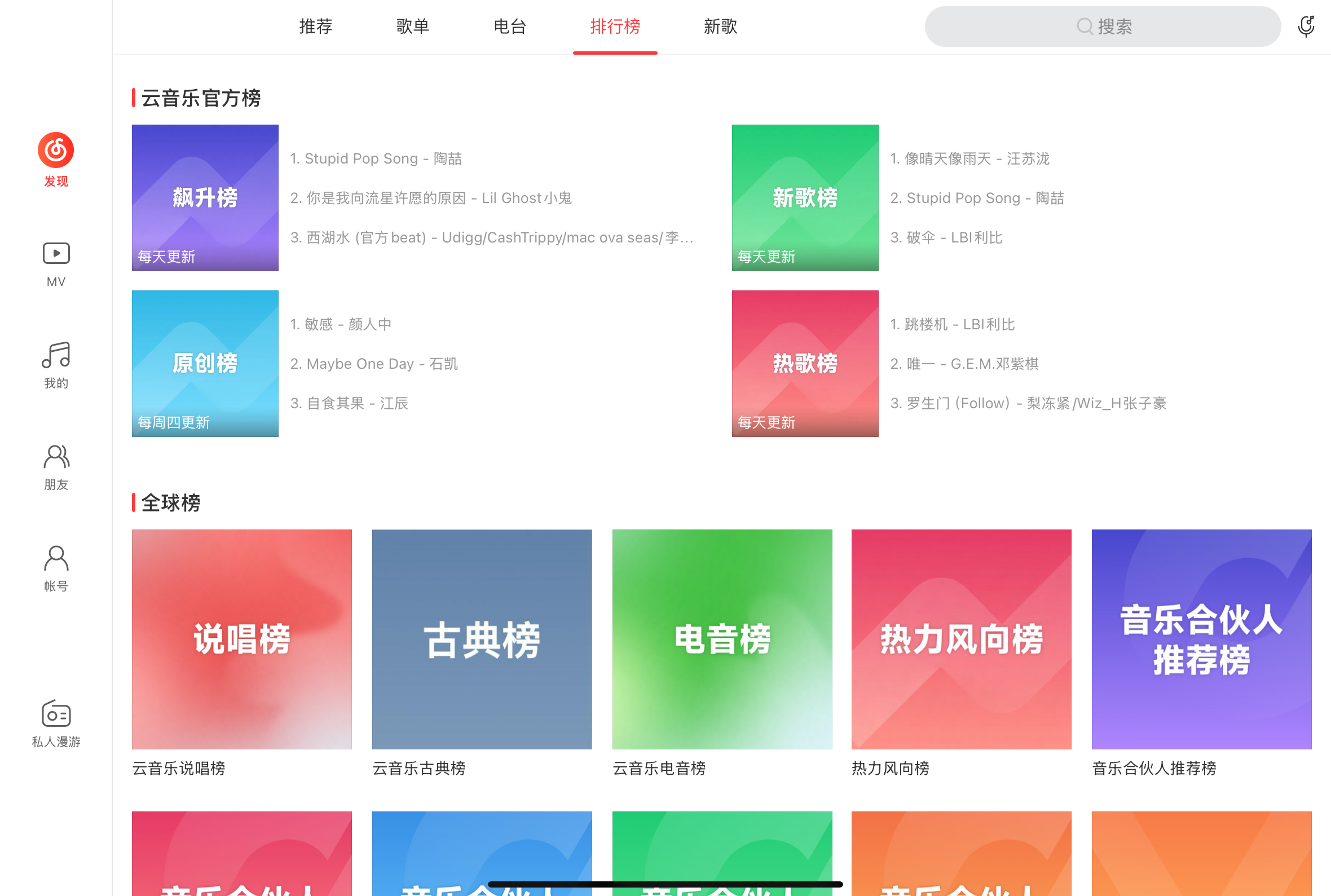Open the 发现 (Discover) sidebar icon
The height and width of the screenshot is (896, 1331).
(x=56, y=151)
